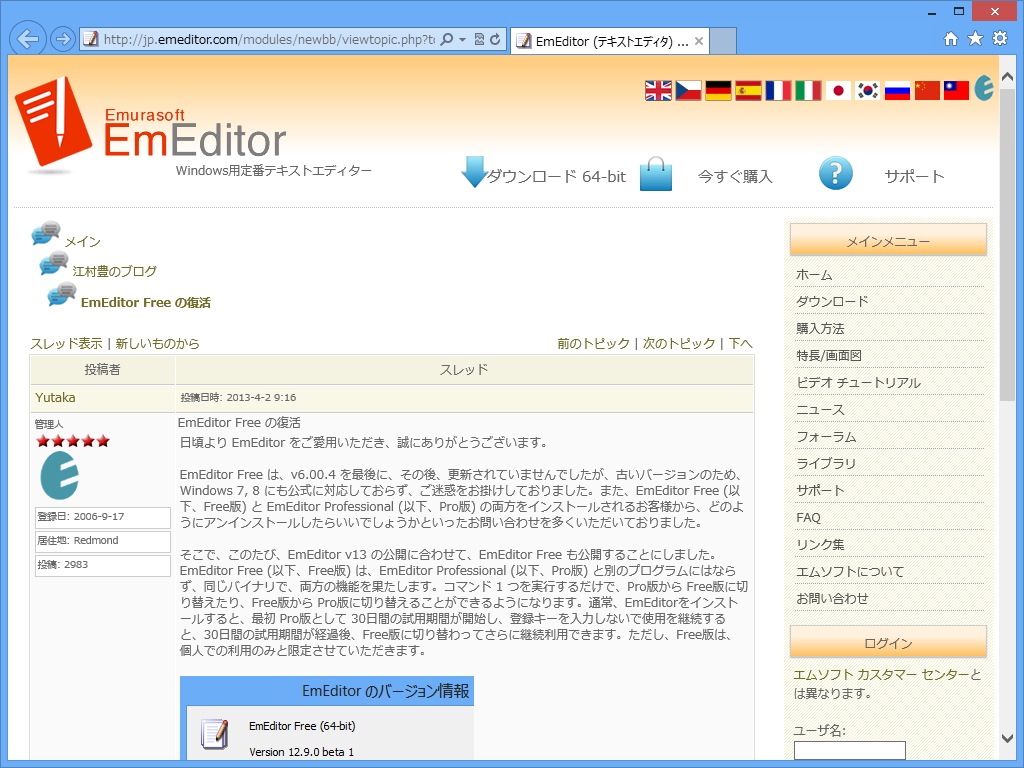Switch language using French flag
This screenshot has width=1024, height=768.
pyautogui.click(x=778, y=91)
